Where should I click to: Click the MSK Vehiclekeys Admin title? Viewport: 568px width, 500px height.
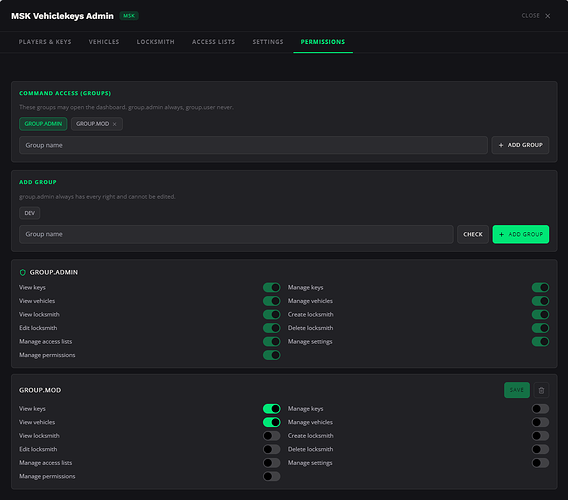tap(62, 16)
